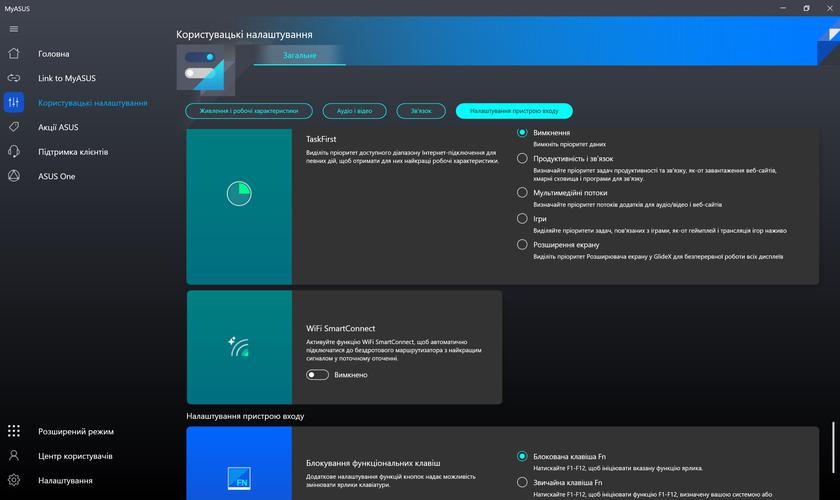Open Центр користувачів profile icon
Image resolution: width=840 pixels, height=500 pixels.
pos(14,456)
